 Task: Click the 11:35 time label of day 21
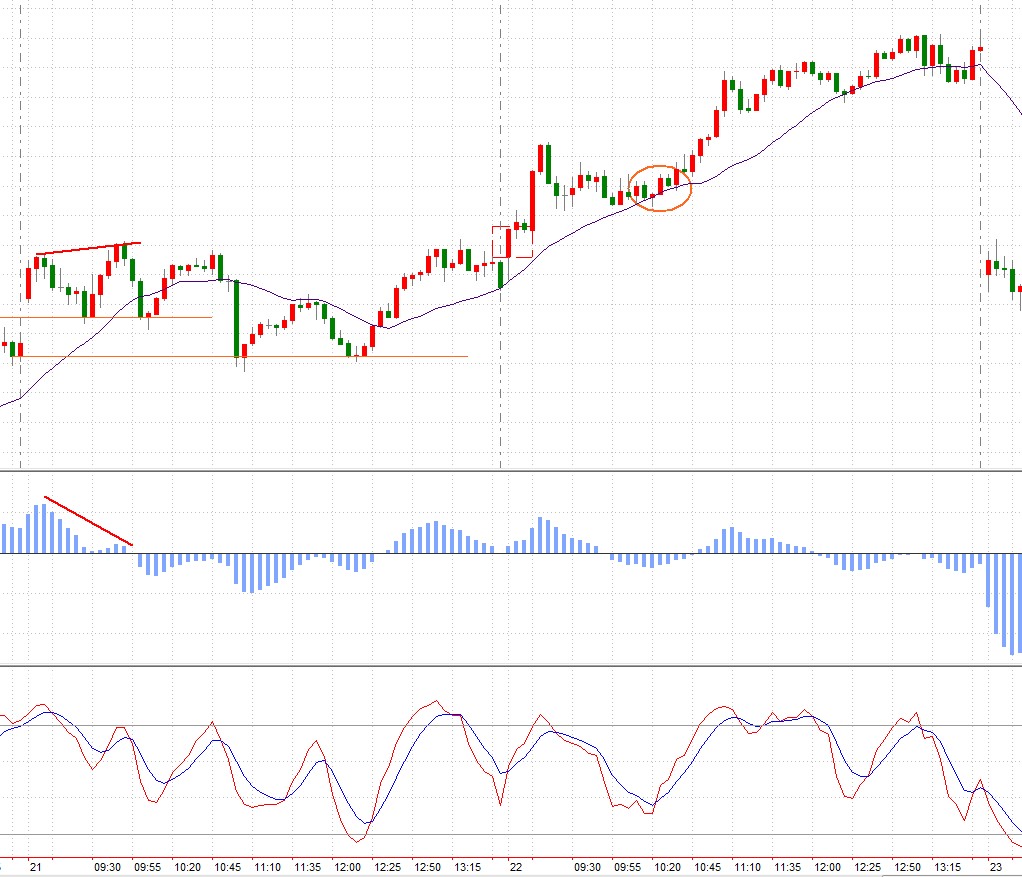point(308,867)
